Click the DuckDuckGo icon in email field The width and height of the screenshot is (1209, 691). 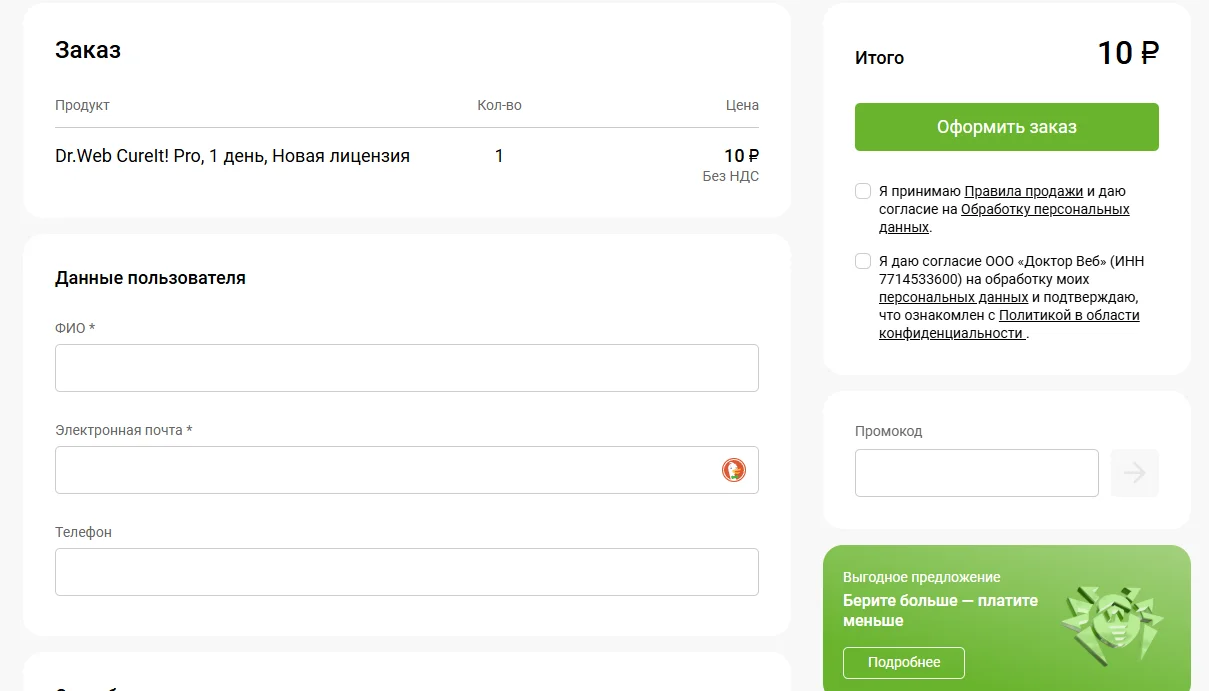(x=734, y=470)
